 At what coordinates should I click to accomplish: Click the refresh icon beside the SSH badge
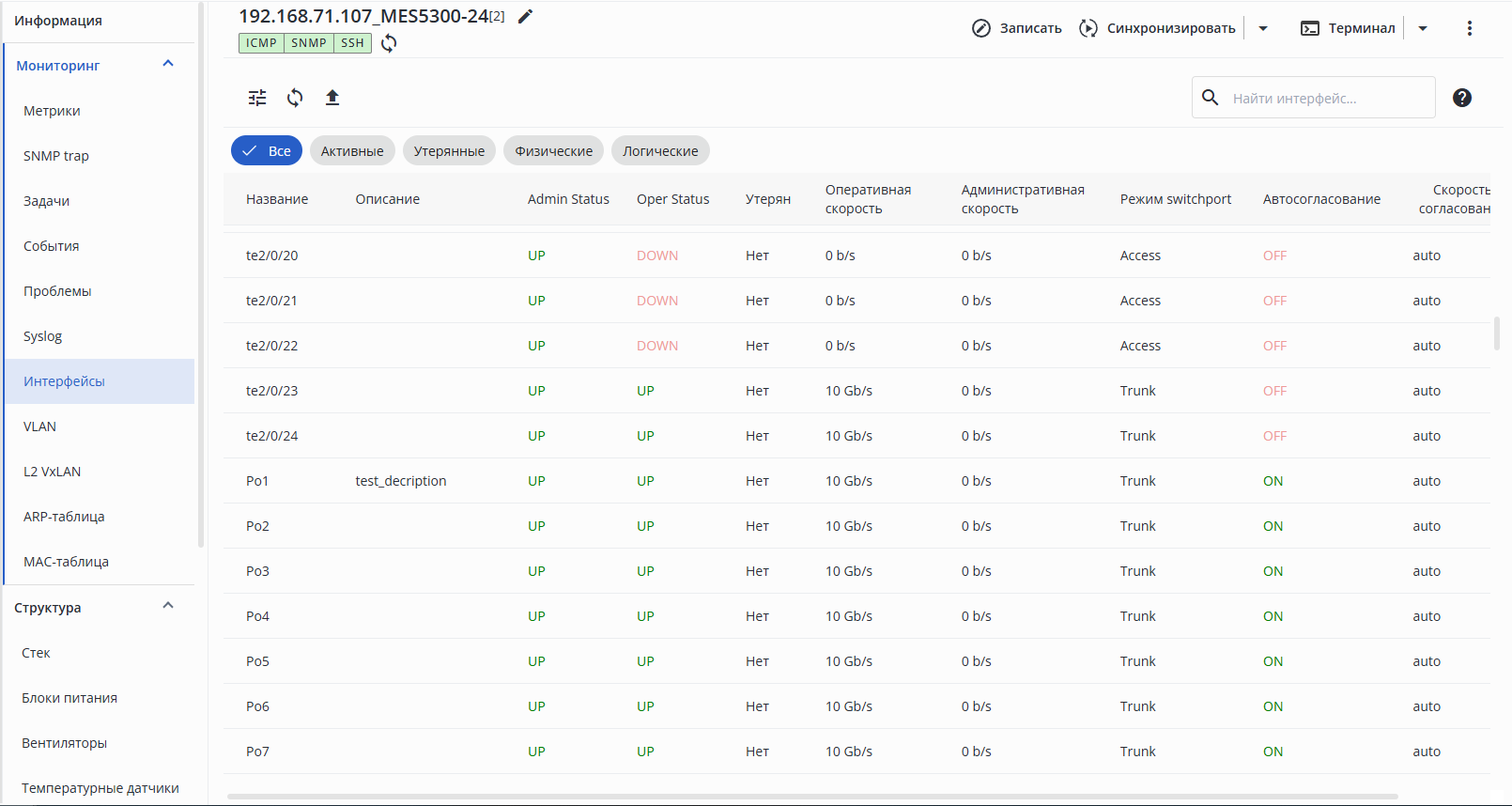(x=389, y=43)
